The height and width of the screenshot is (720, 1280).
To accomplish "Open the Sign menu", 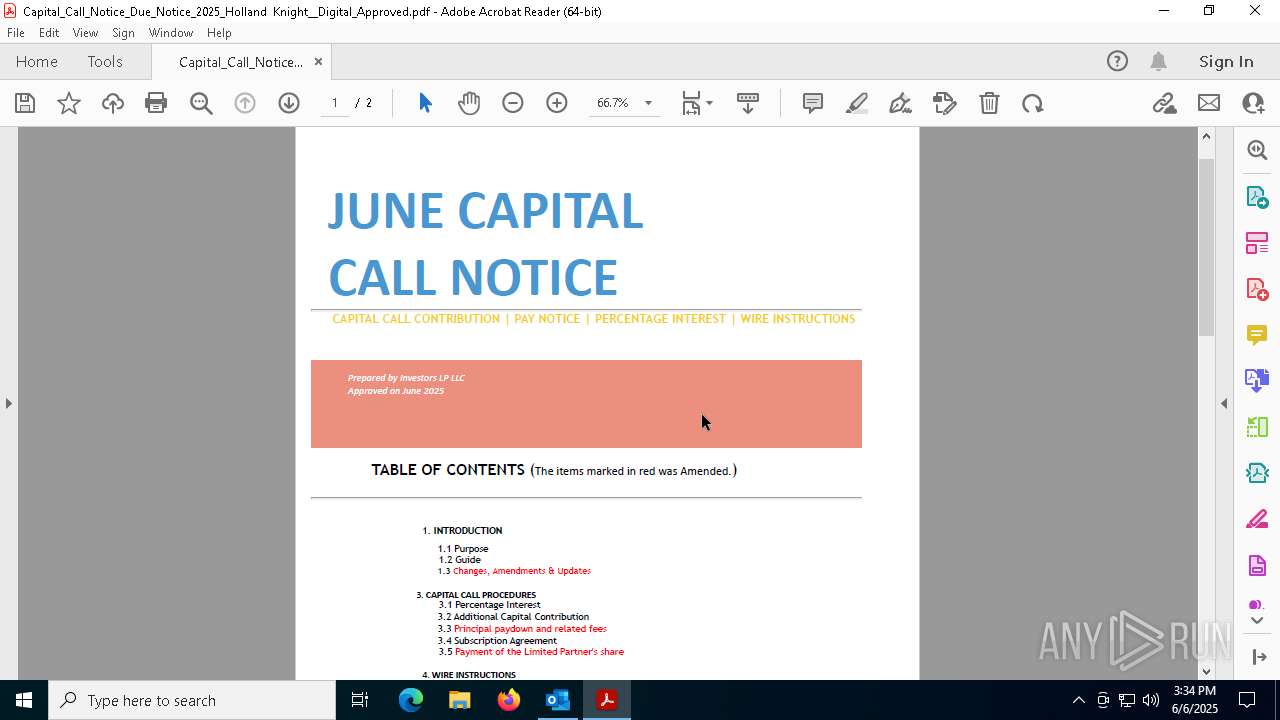I will click(124, 33).
